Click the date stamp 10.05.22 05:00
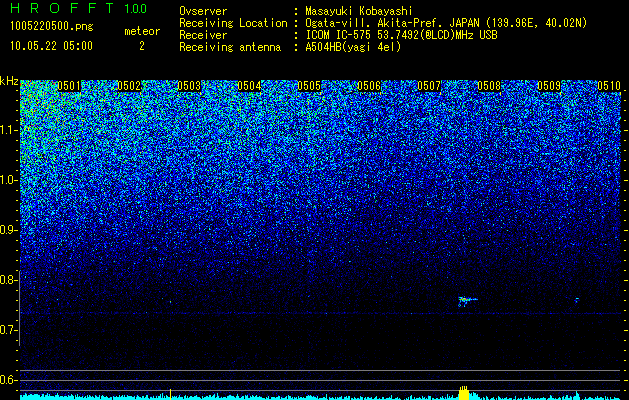The width and height of the screenshot is (629, 400). click(x=51, y=46)
